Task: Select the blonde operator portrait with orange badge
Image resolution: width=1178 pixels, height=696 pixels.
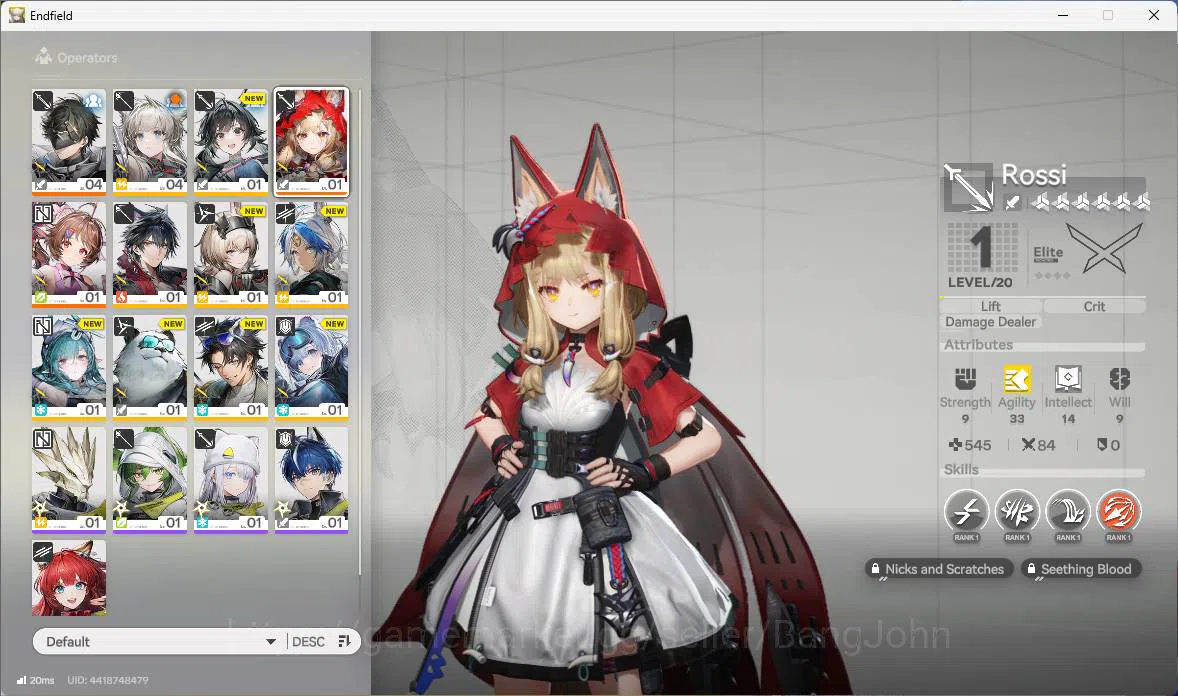Action: 150,141
